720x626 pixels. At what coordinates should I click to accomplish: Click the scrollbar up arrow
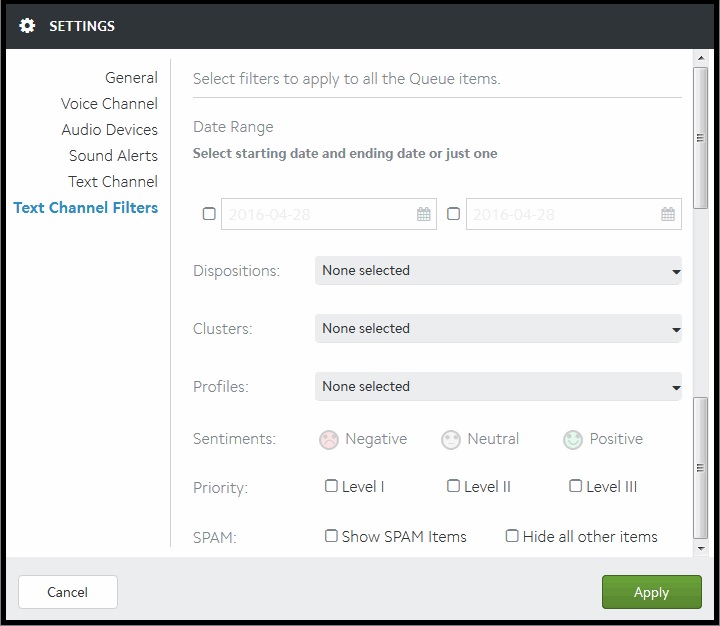[x=701, y=58]
